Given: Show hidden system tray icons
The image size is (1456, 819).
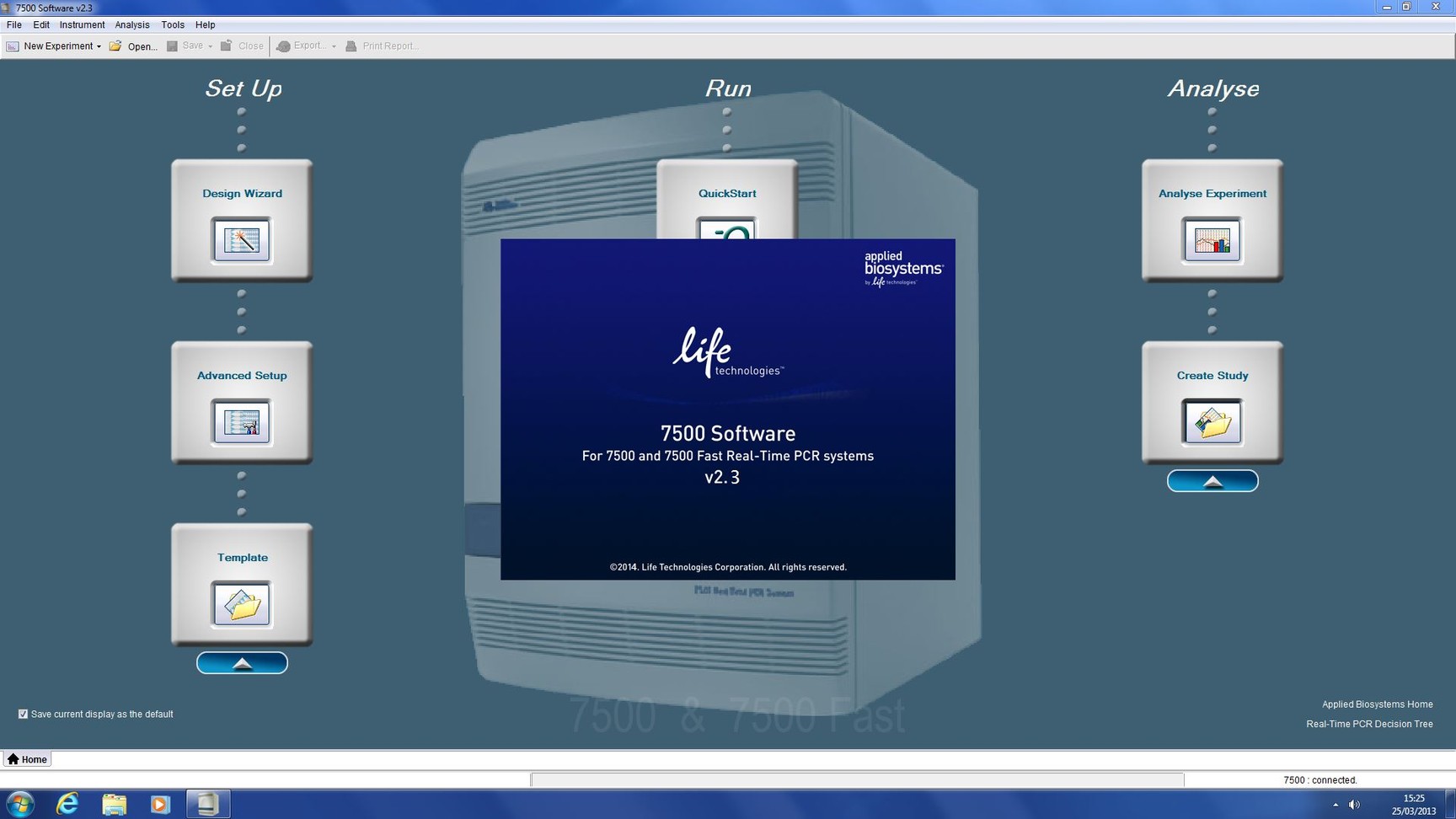Looking at the screenshot, I should coord(1336,805).
